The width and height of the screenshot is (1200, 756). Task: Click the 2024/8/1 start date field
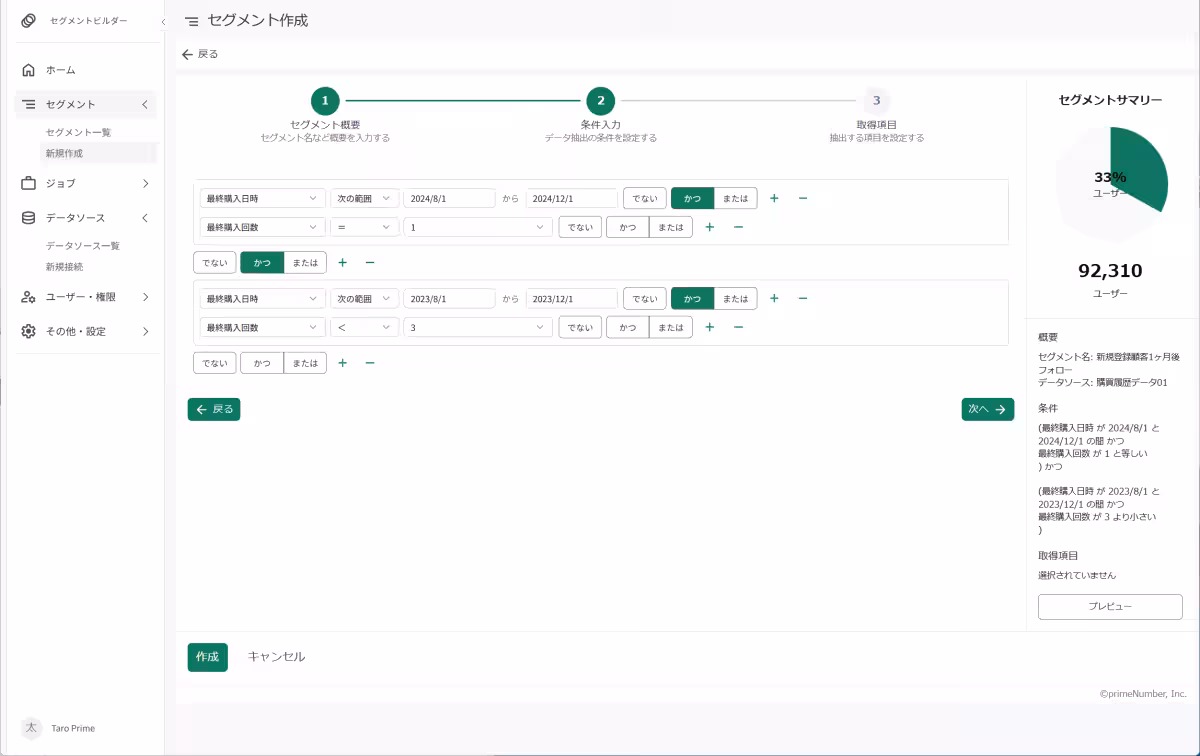449,198
